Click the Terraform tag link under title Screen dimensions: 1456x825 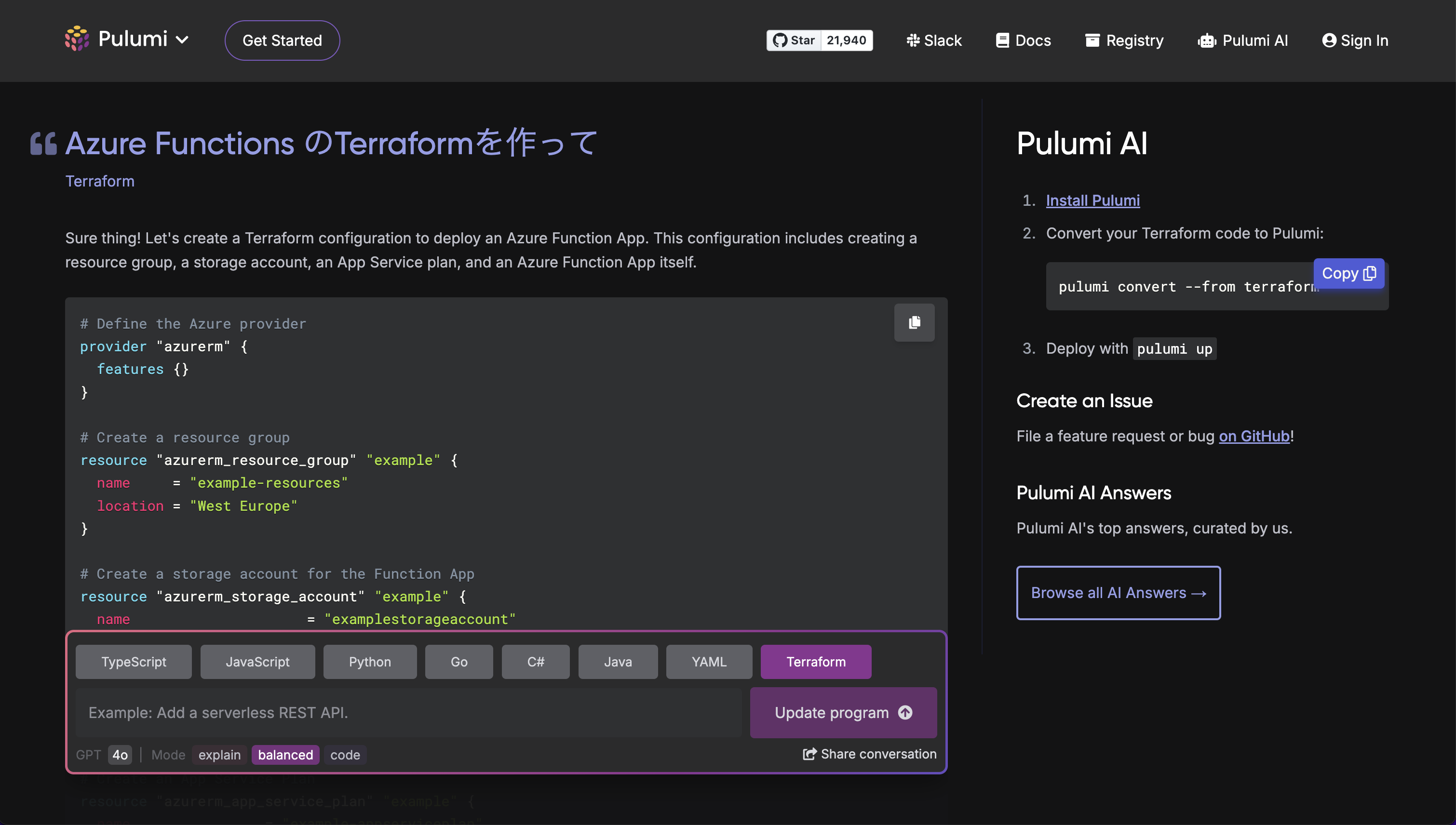click(100, 181)
